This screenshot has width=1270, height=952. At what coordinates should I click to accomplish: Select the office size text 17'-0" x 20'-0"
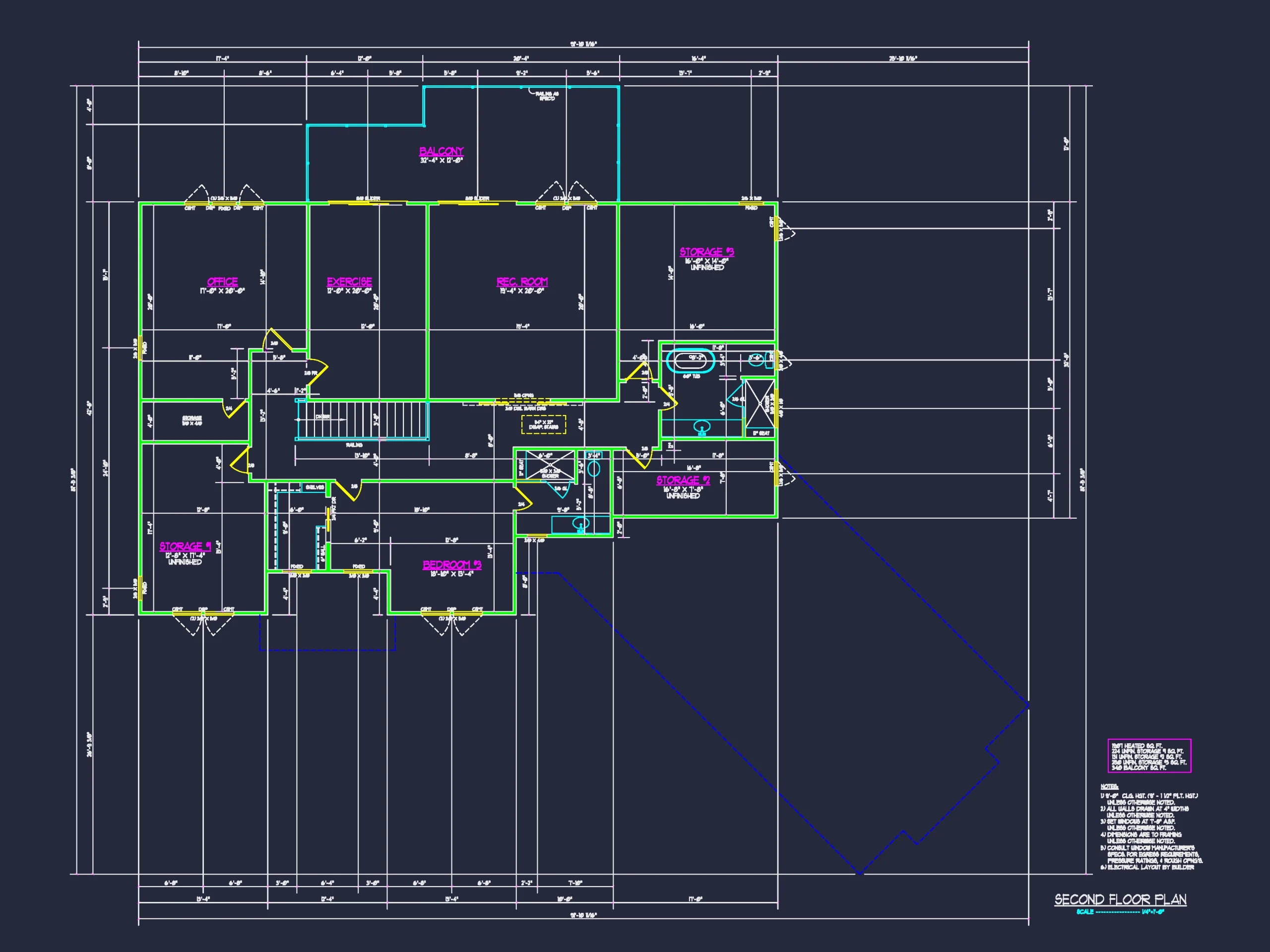[x=222, y=291]
